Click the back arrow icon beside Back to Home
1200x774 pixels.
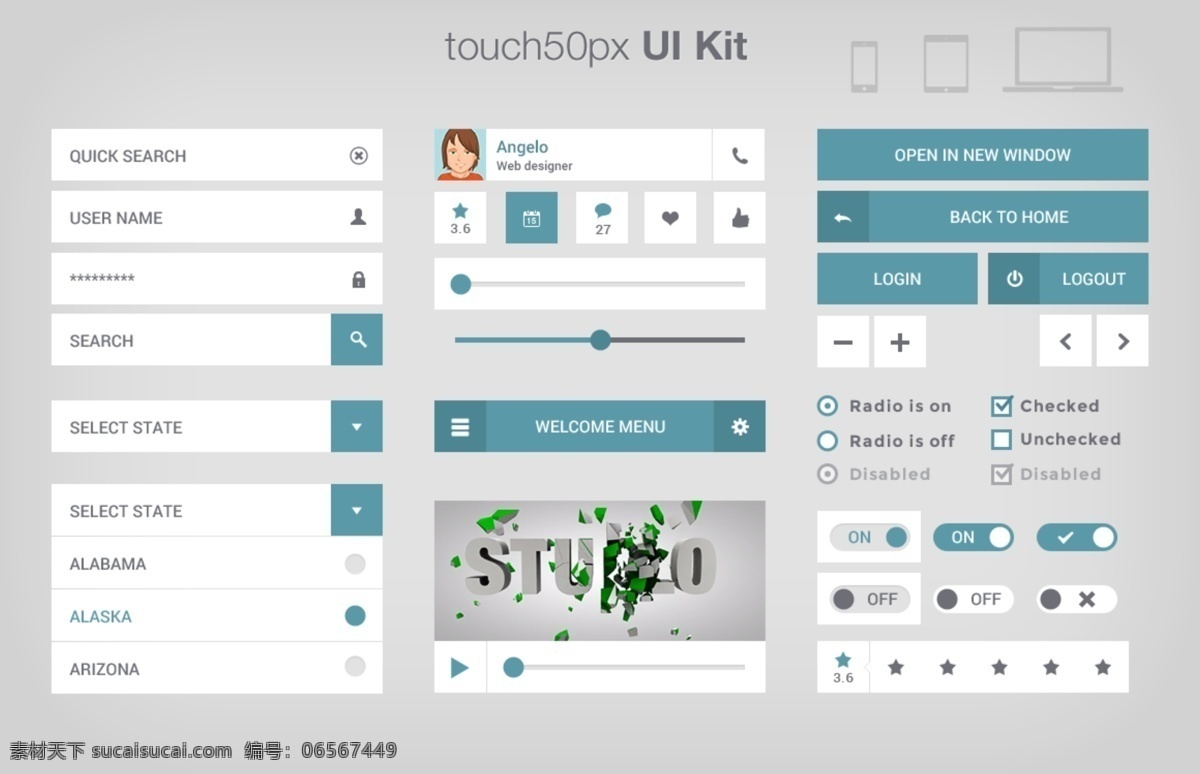point(843,217)
